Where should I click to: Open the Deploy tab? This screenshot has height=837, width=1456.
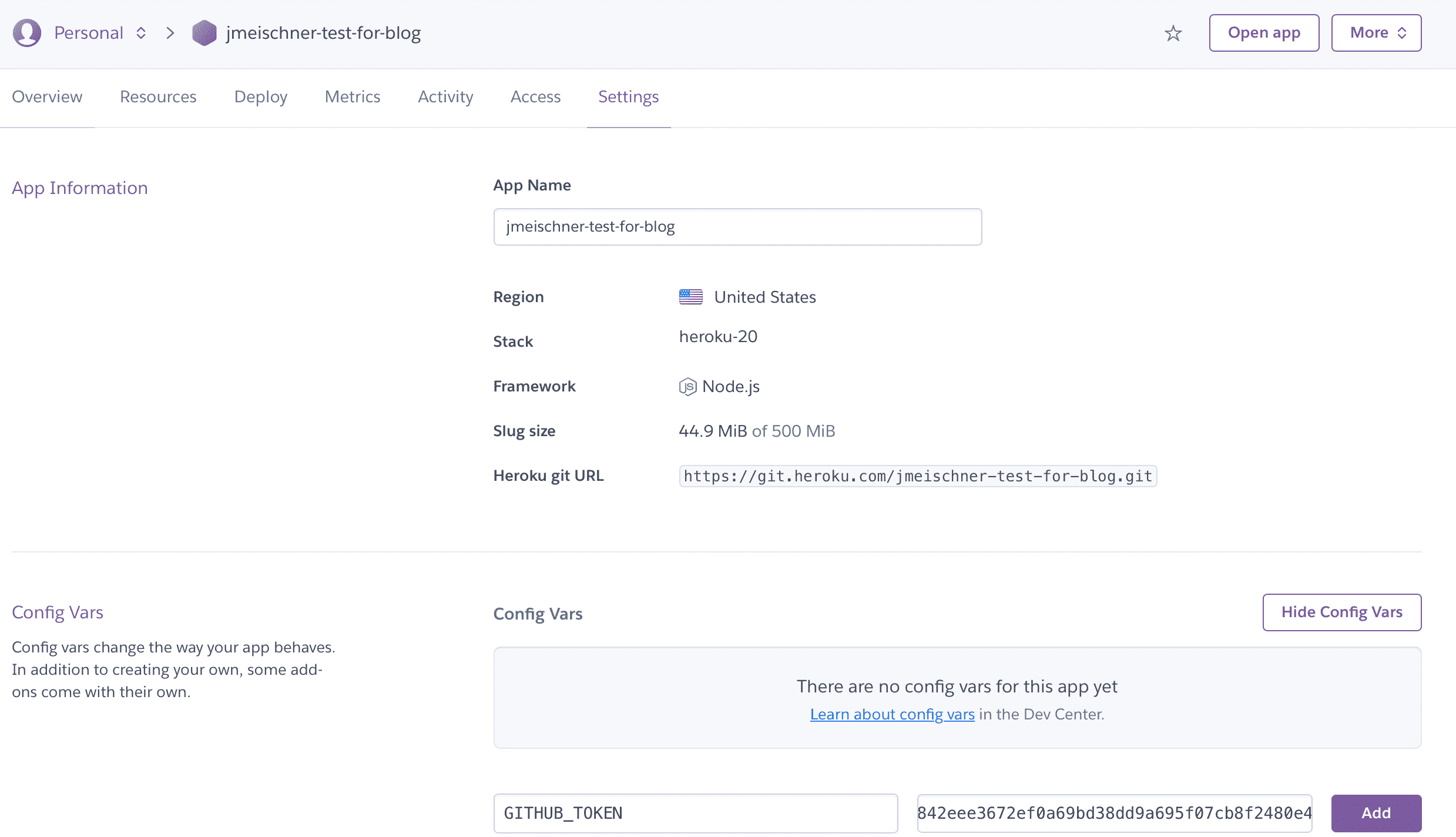pos(261,96)
